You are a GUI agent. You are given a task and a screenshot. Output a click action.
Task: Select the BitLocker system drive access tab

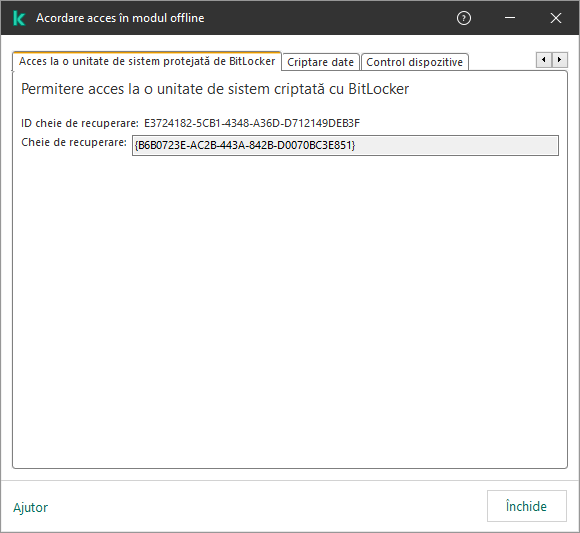[147, 61]
